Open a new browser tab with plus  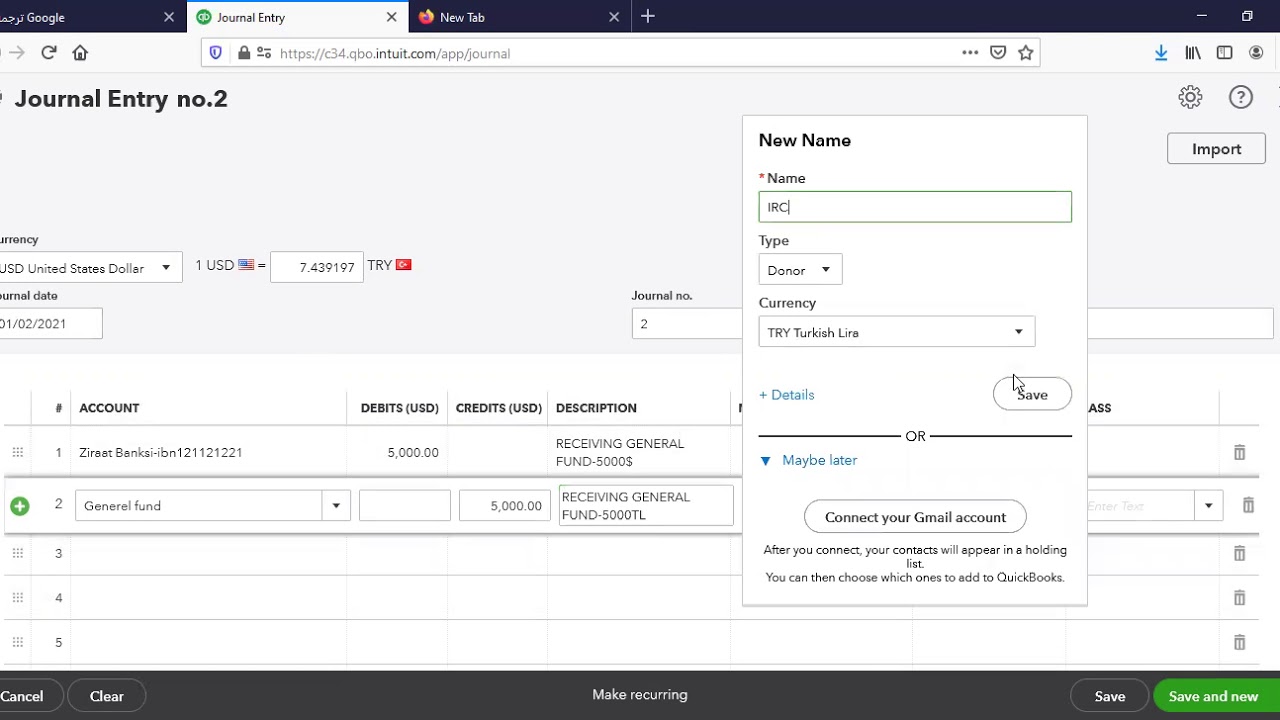(x=648, y=16)
